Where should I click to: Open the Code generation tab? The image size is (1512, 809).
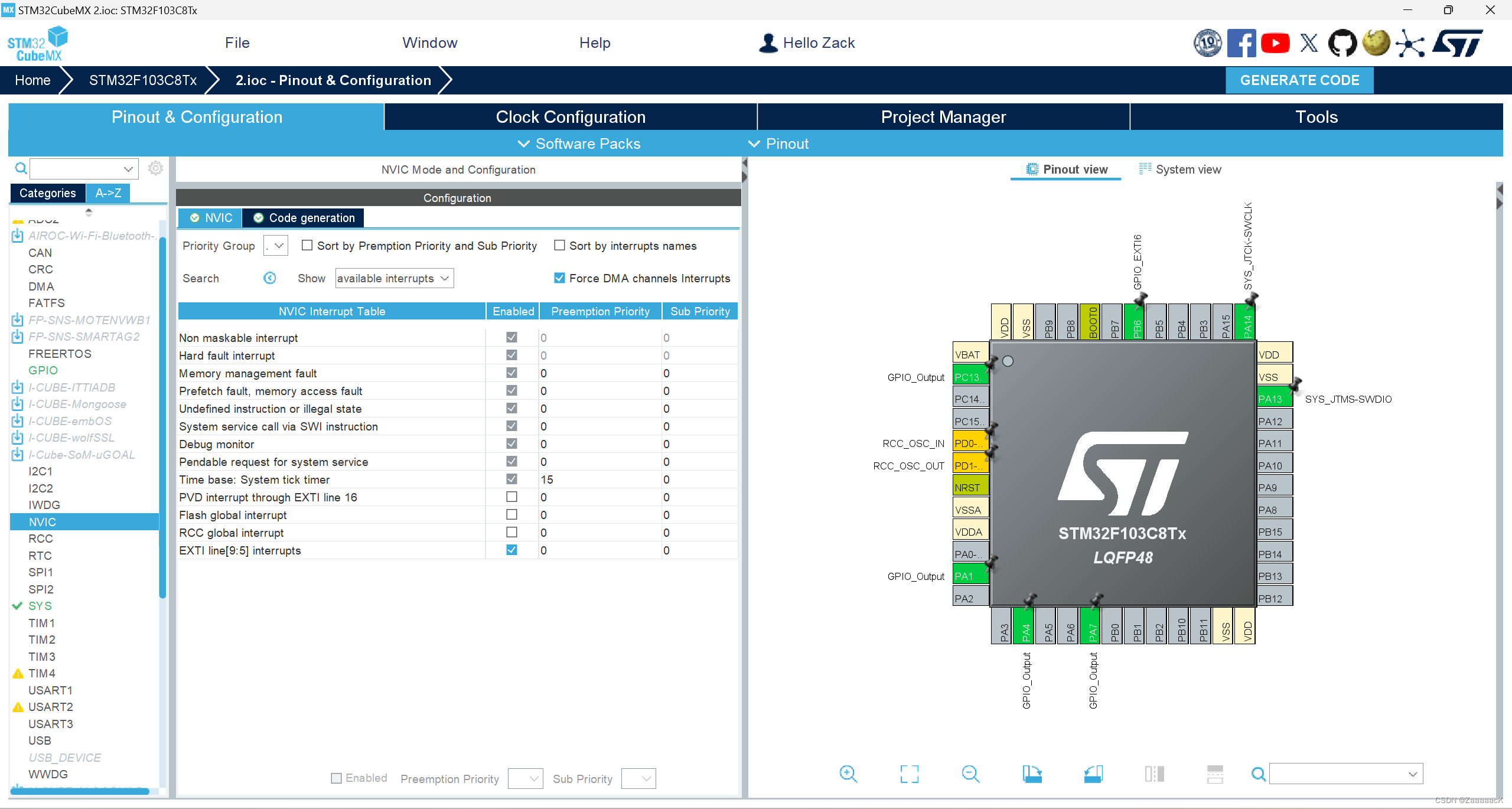304,218
